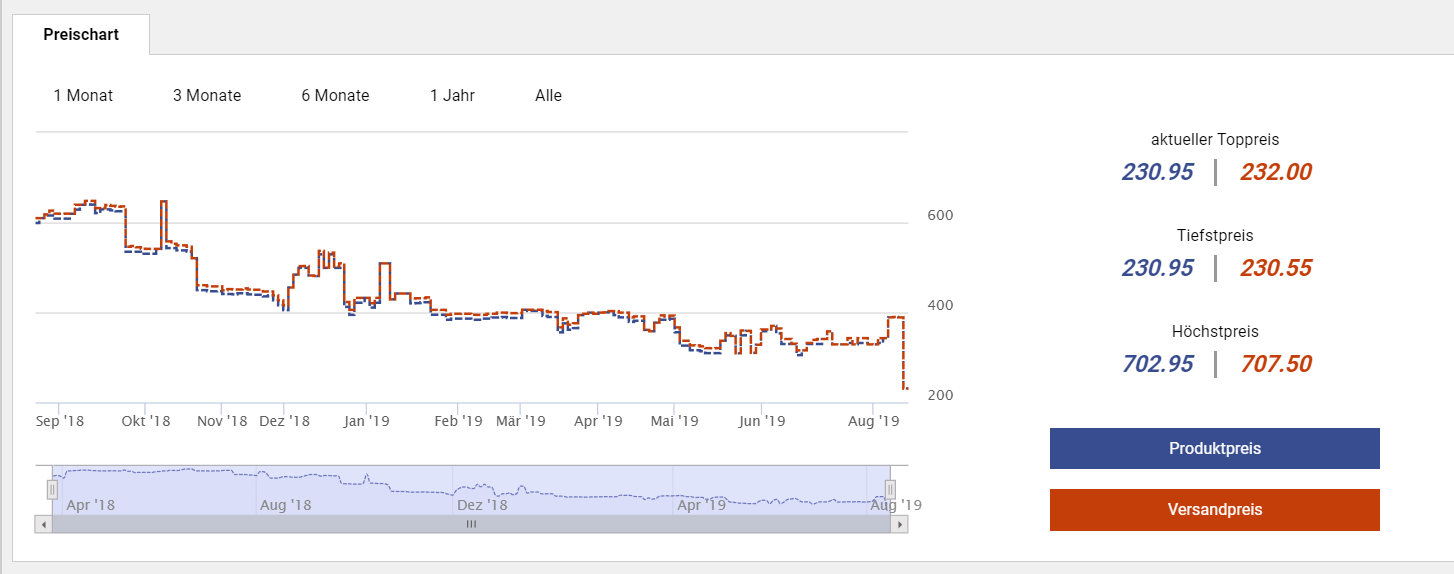Image resolution: width=1454 pixels, height=574 pixels.
Task: Click the orange Tiefstpreis value 230.55
Action: (x=1275, y=268)
